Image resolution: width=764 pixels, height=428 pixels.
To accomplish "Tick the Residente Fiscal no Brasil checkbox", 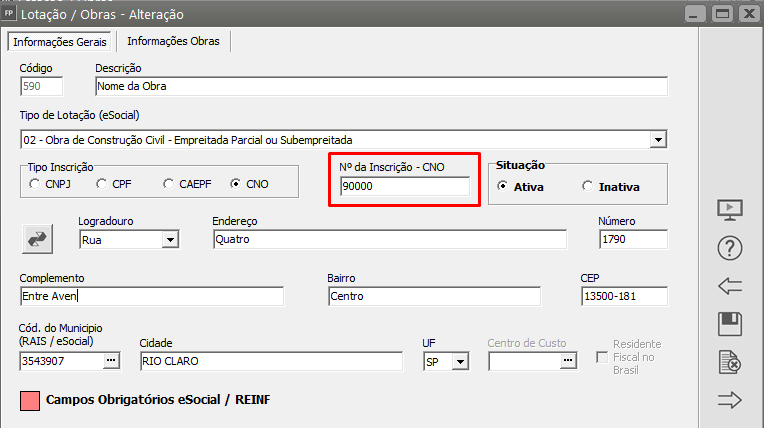I will pyautogui.click(x=601, y=357).
